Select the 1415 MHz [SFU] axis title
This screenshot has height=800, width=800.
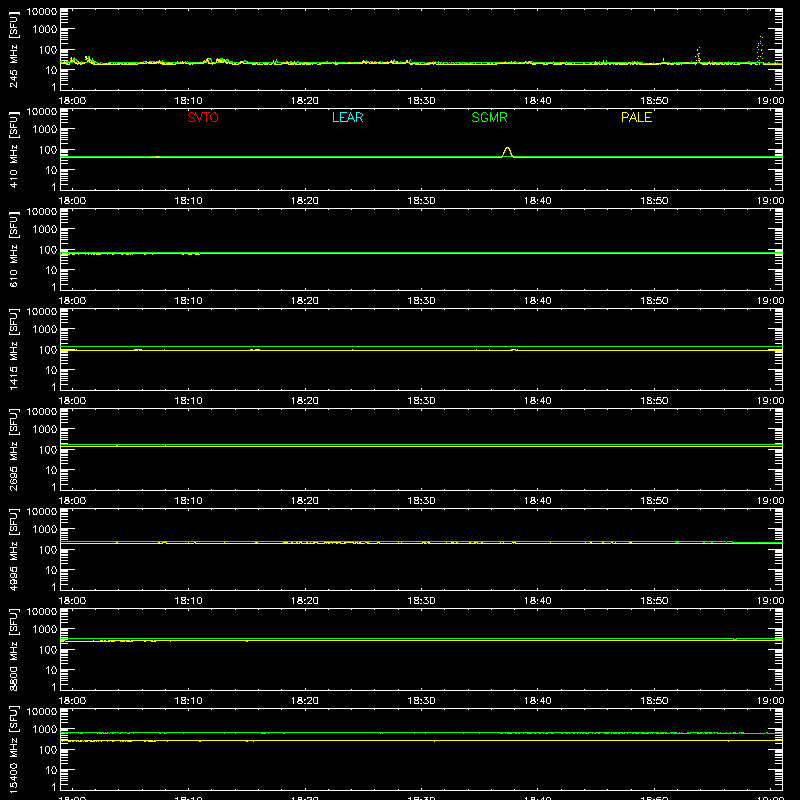14,349
